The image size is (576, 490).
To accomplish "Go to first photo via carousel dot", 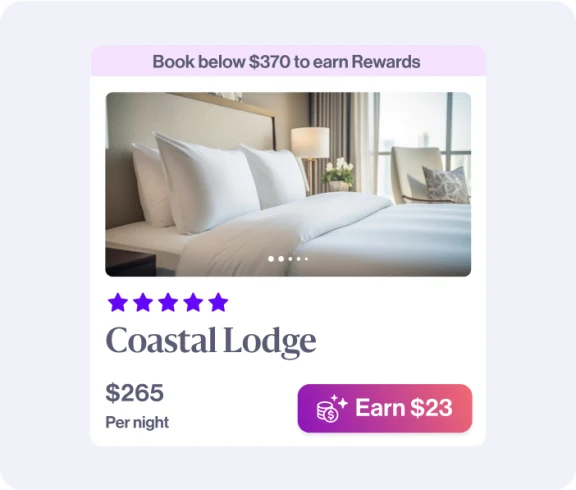I will 271,259.
